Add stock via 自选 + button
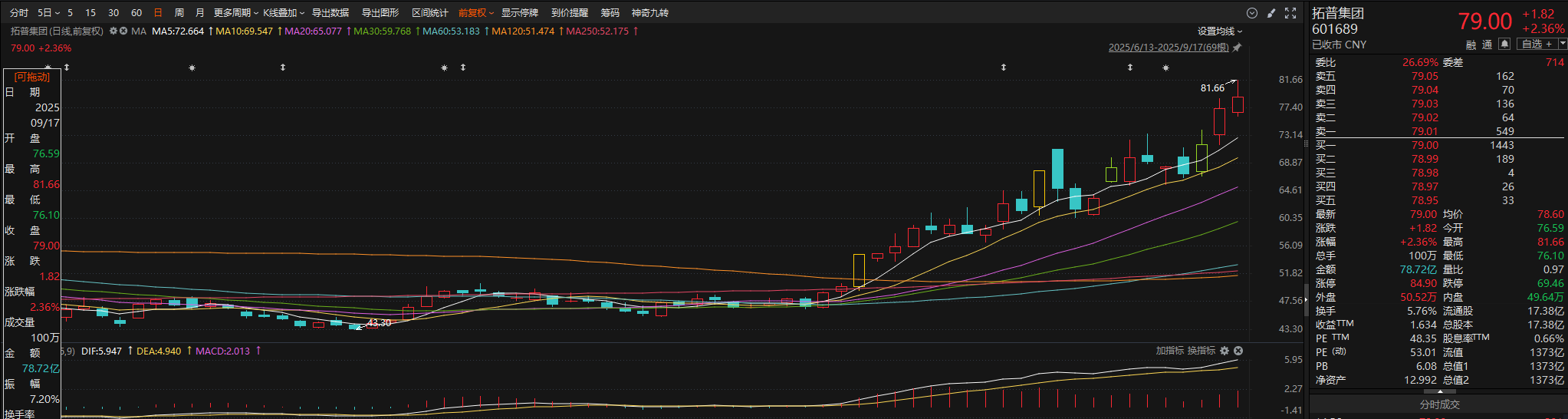Viewport: 1568px width, 419px height. 1537,44
